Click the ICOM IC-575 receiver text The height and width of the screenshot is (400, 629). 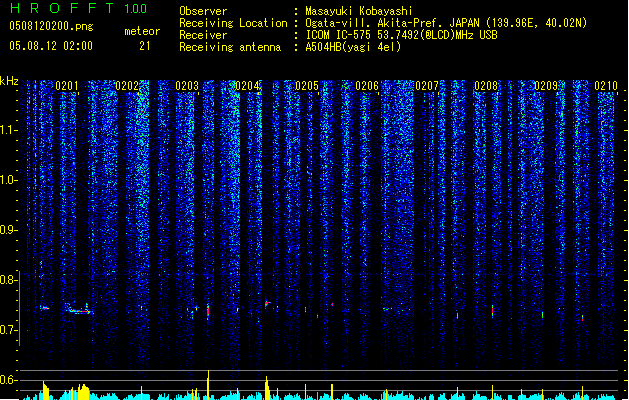pyautogui.click(x=401, y=35)
